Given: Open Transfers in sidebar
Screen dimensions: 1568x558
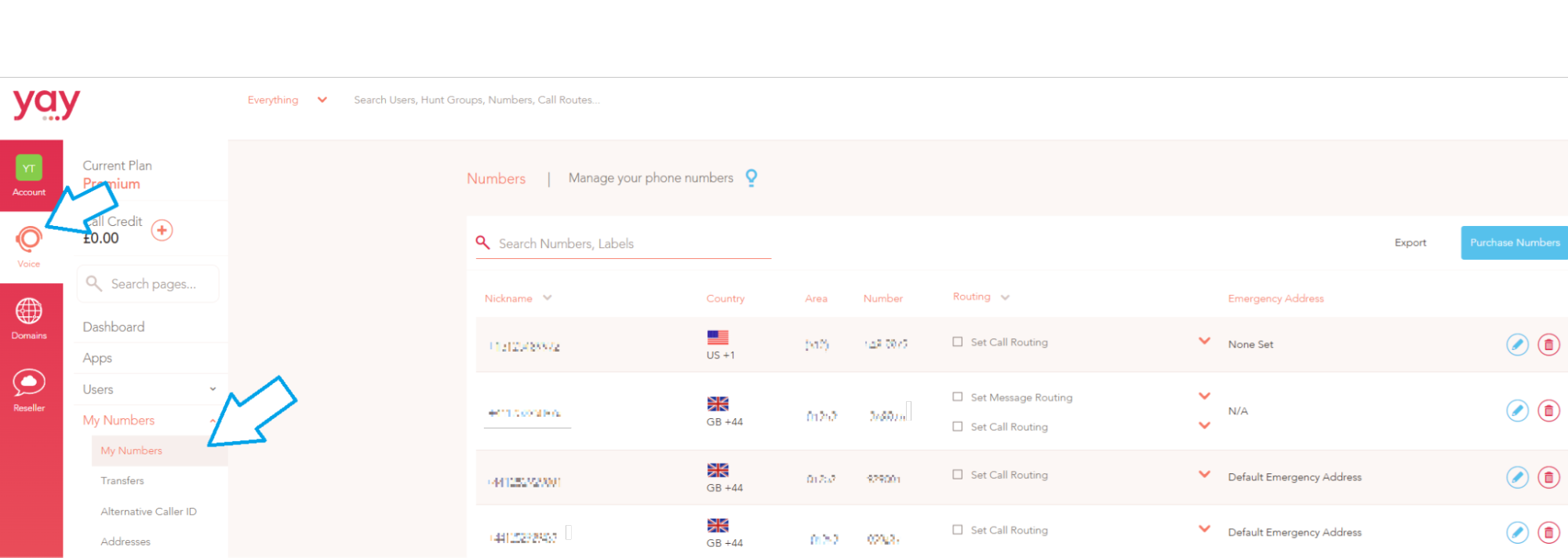Looking at the screenshot, I should (122, 480).
